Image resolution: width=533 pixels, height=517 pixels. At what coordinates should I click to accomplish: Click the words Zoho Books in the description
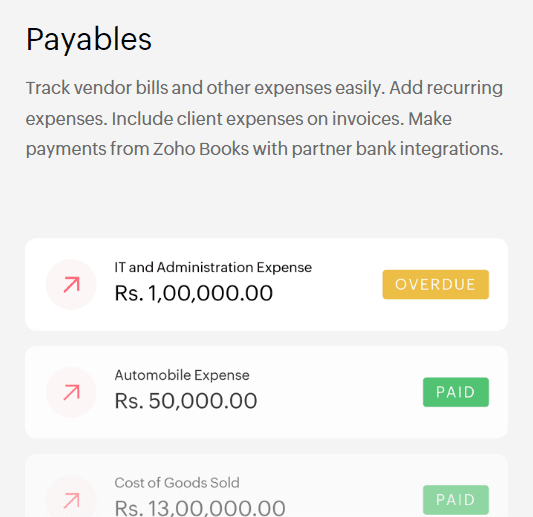click(201, 149)
